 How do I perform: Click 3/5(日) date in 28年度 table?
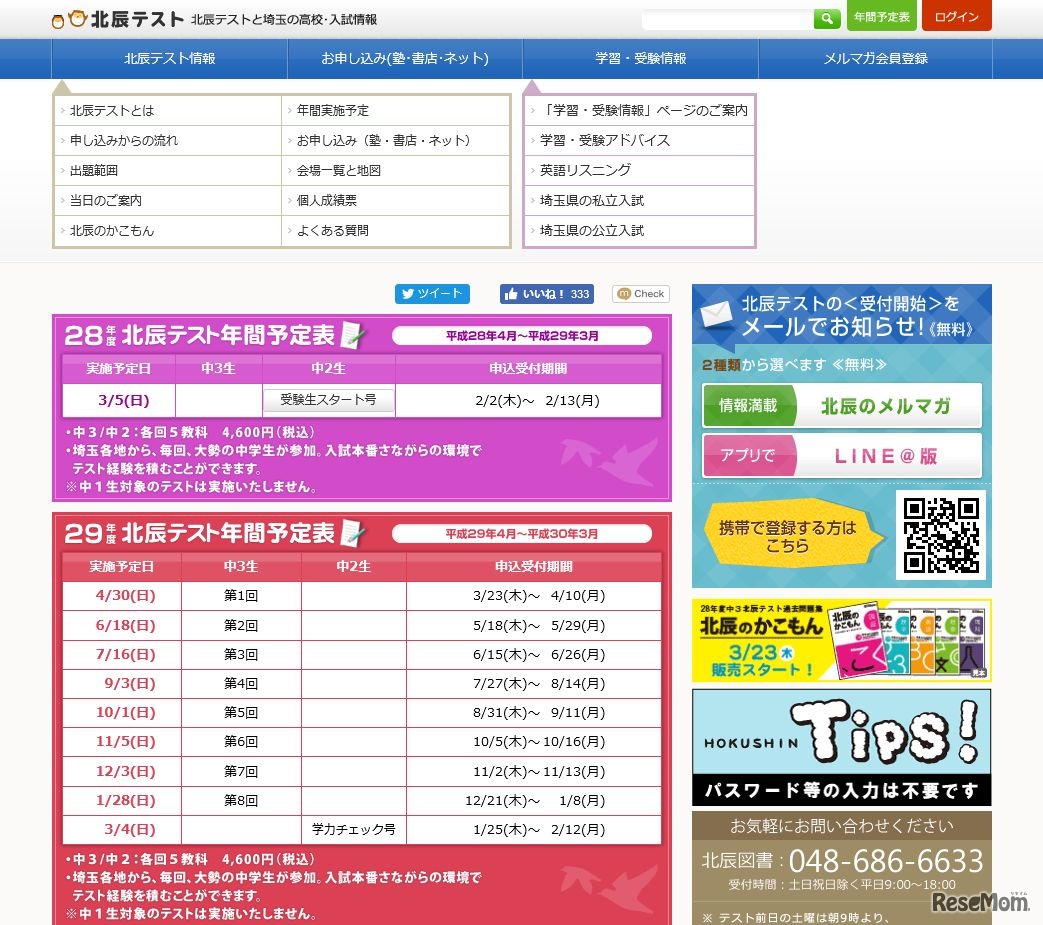click(124, 400)
